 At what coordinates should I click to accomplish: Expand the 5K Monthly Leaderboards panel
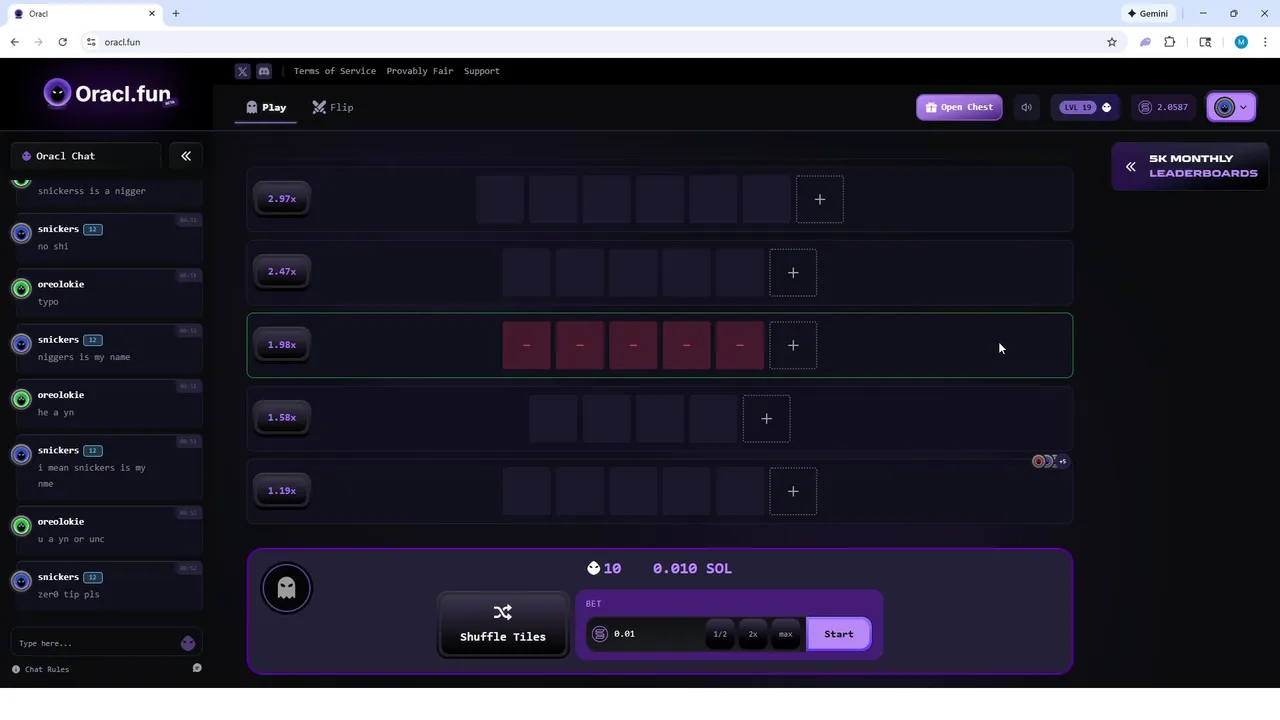(x=1190, y=166)
